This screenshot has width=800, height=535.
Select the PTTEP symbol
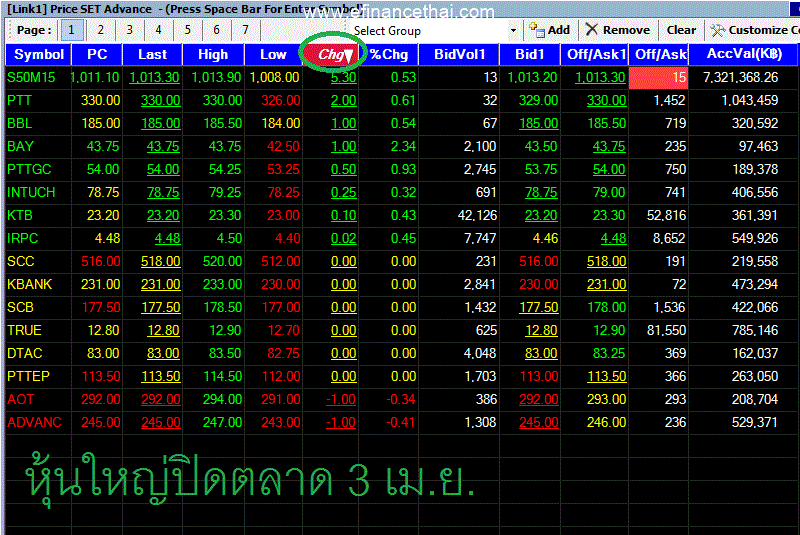pyautogui.click(x=28, y=376)
